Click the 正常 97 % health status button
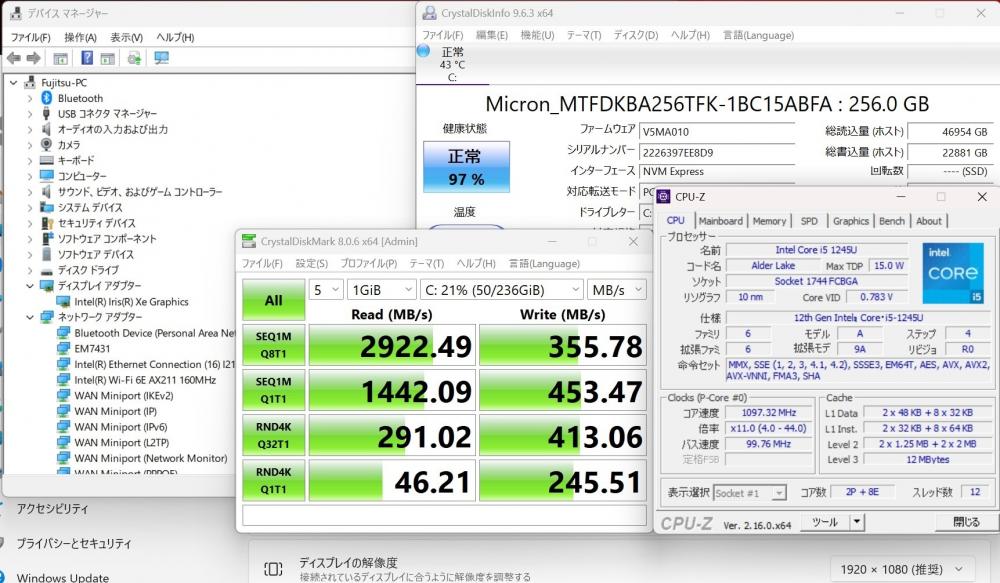1000x583 pixels. click(x=466, y=167)
